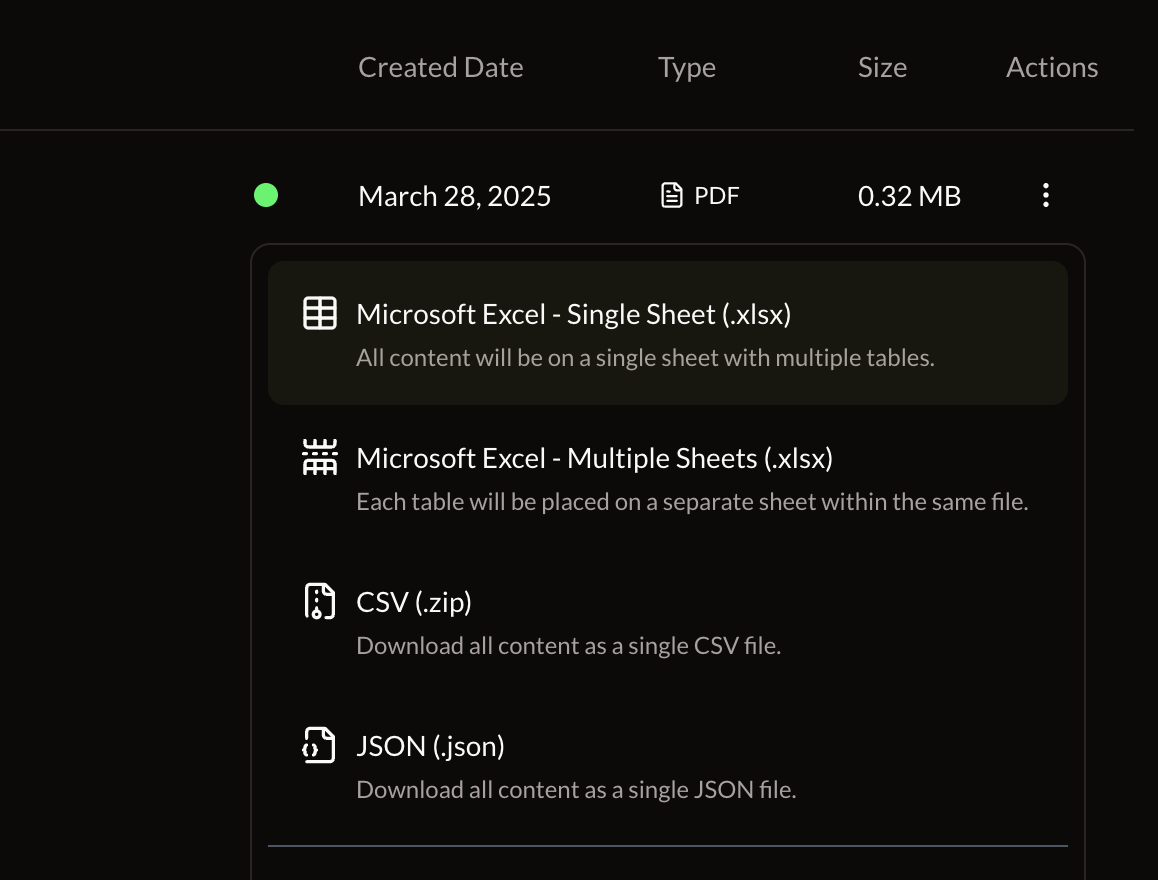Choose Microsoft Excel - Multiple Sheets (.xlsx)
Viewport: 1158px width, 880px height.
coord(594,459)
